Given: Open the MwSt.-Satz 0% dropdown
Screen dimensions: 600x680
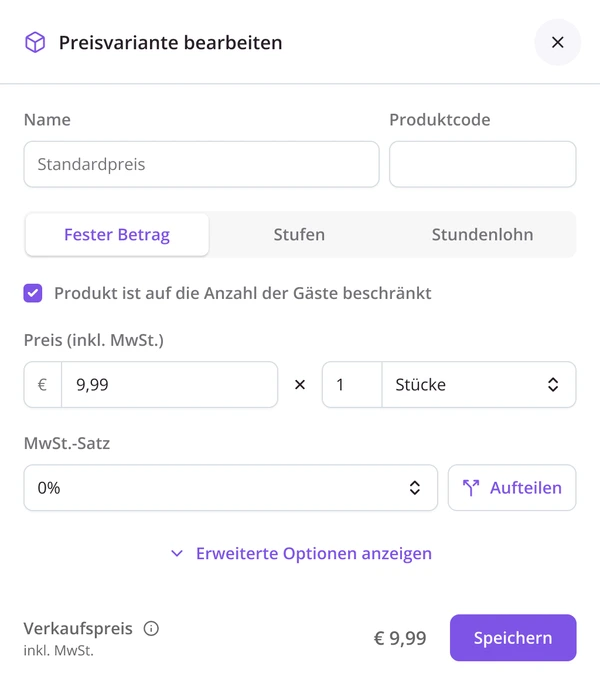Looking at the screenshot, I should click(x=231, y=488).
